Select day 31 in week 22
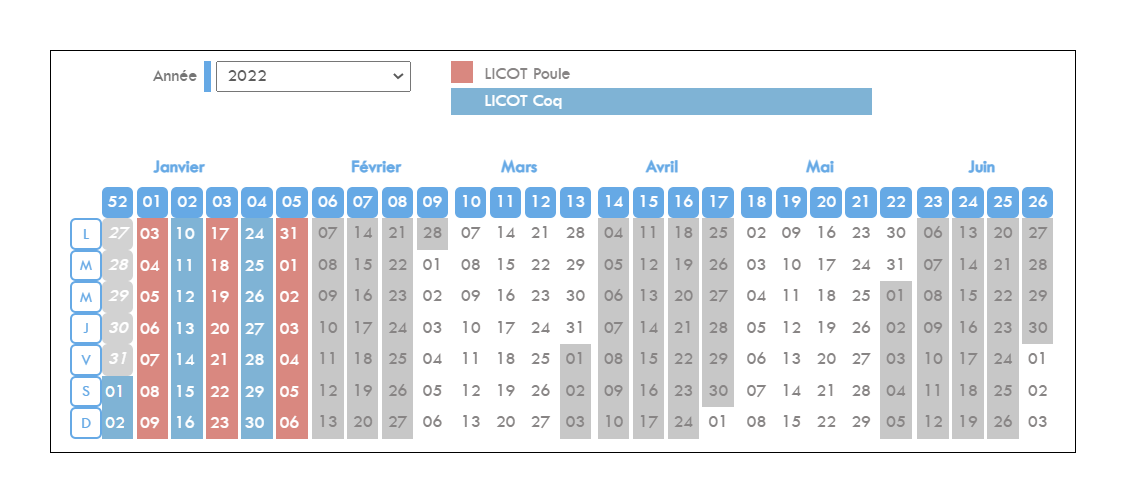Image resolution: width=1126 pixels, height=503 pixels. (x=895, y=265)
